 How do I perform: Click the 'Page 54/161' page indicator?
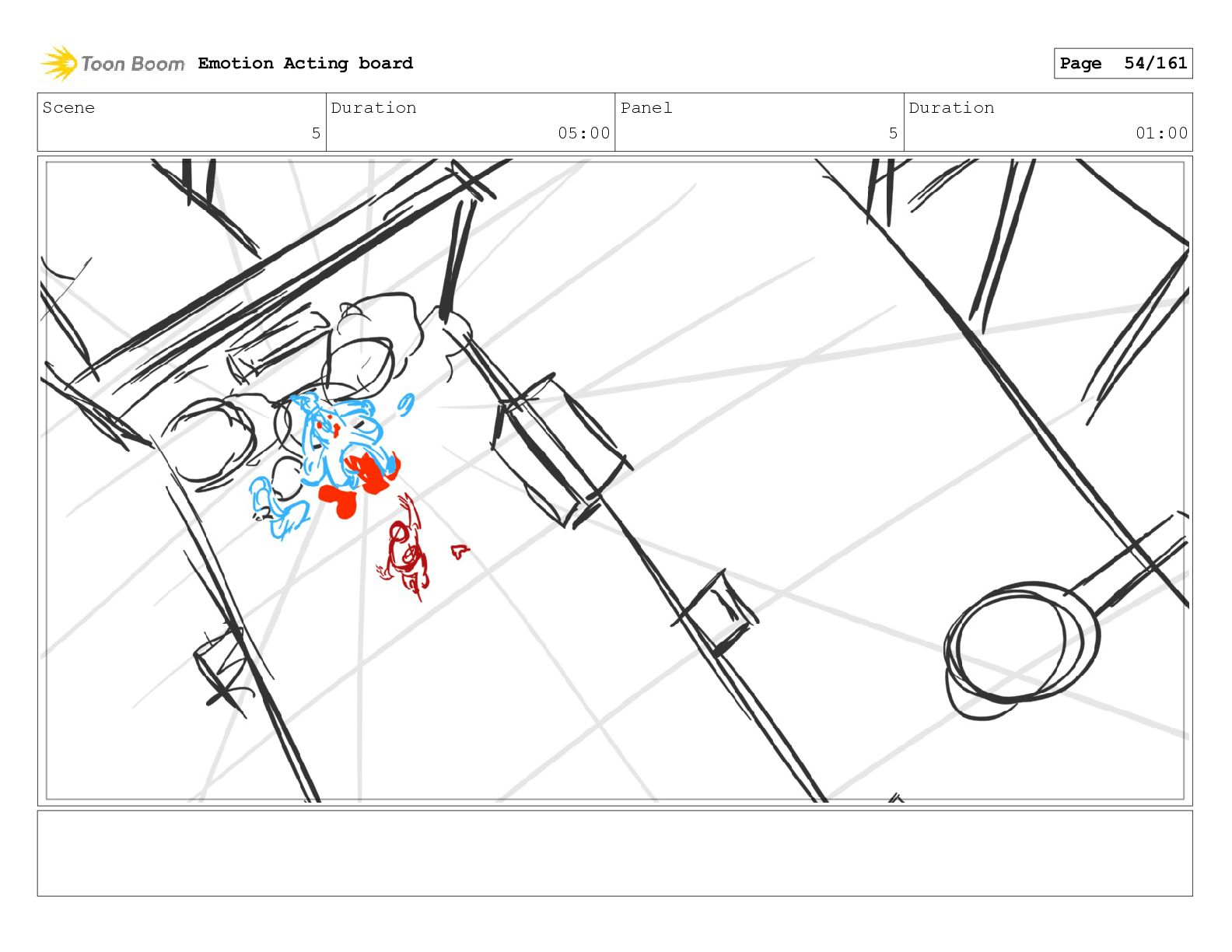[1122, 63]
